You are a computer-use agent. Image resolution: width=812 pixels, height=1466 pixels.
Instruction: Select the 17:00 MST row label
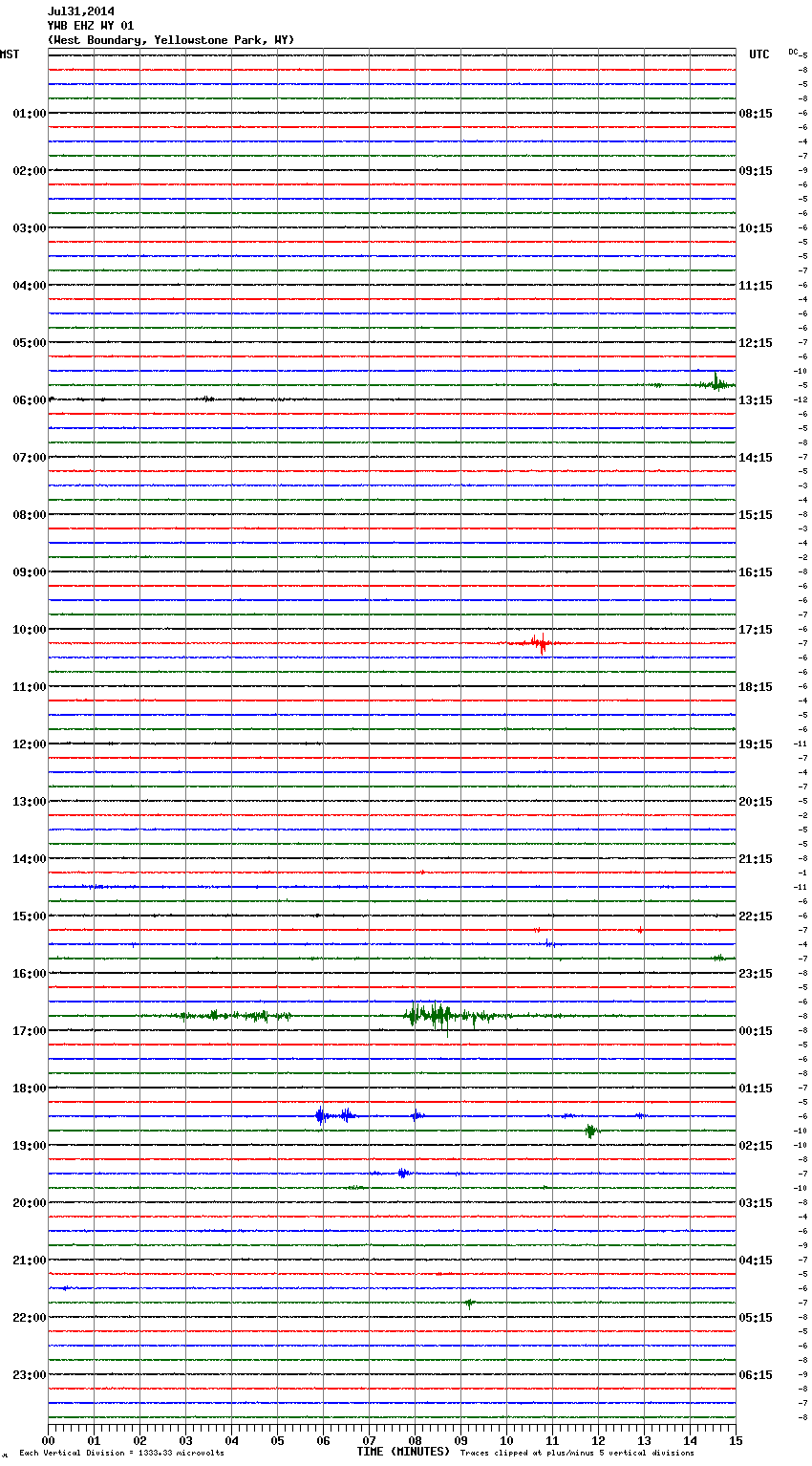[x=30, y=1031]
